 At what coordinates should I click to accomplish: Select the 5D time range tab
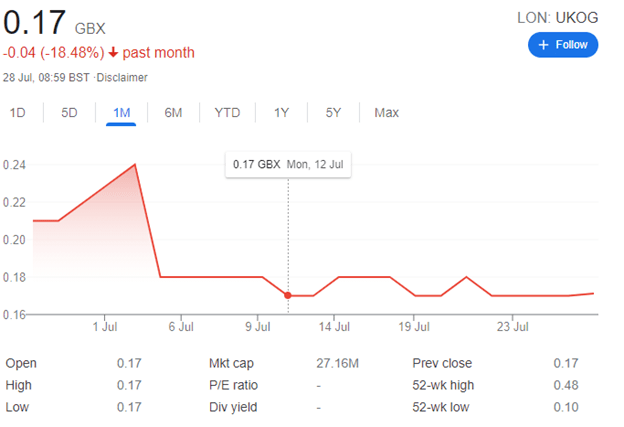(x=69, y=113)
